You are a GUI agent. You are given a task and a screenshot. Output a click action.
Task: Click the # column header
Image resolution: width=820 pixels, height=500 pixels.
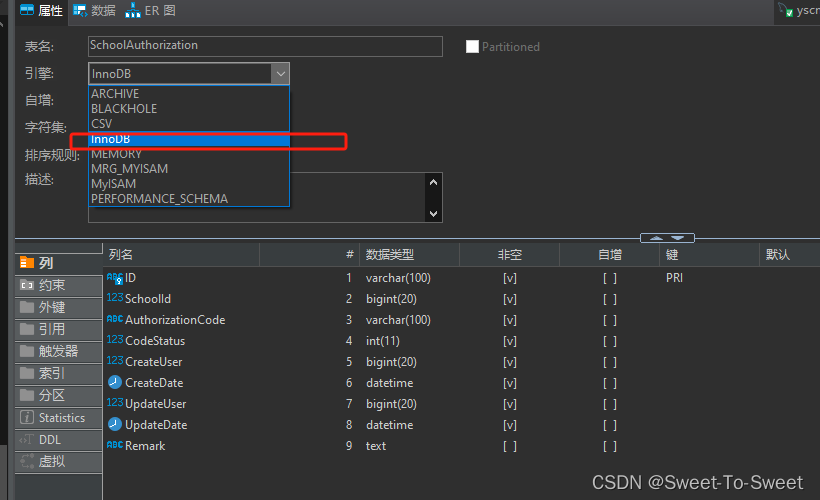[x=309, y=255]
